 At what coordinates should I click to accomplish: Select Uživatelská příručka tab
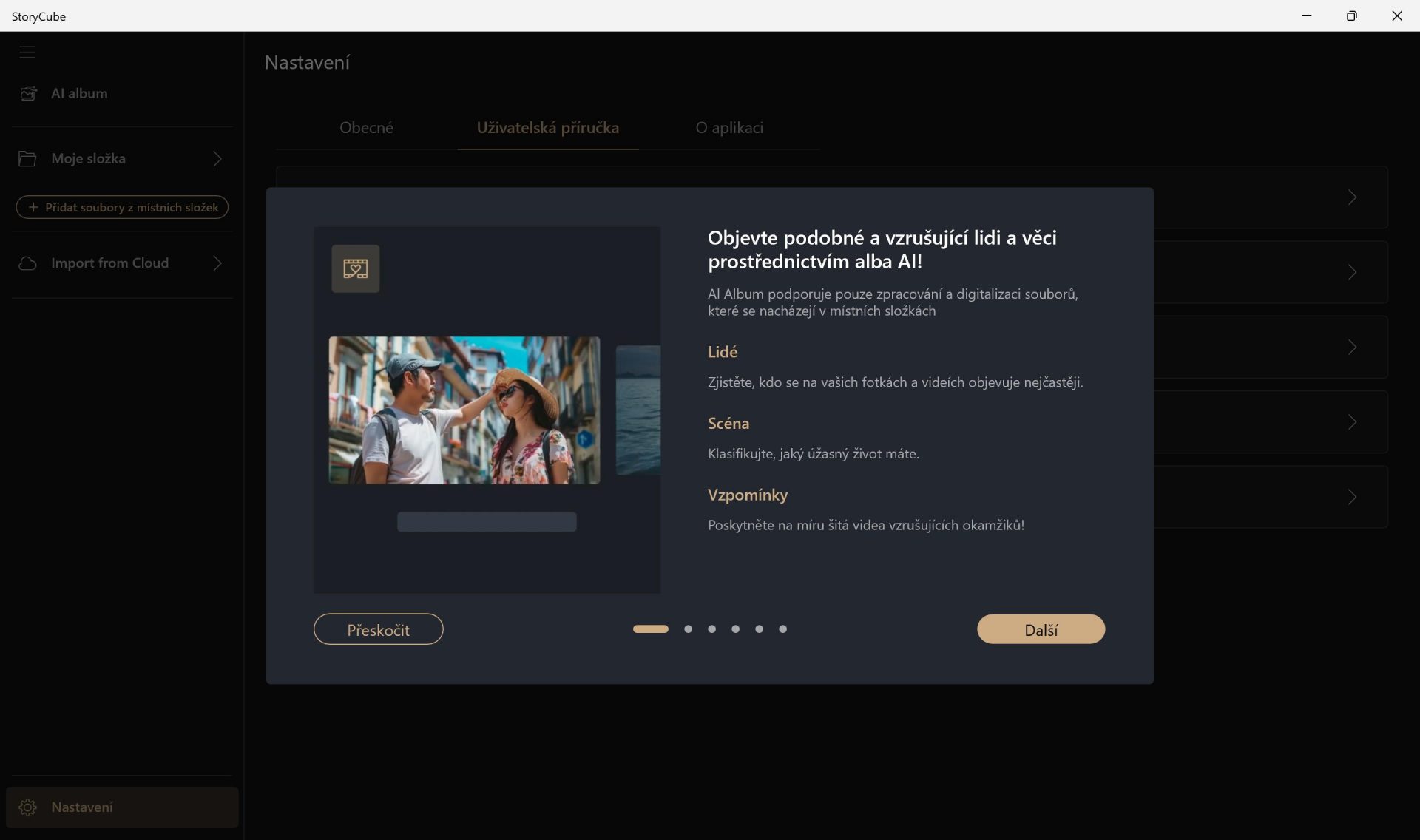point(548,127)
